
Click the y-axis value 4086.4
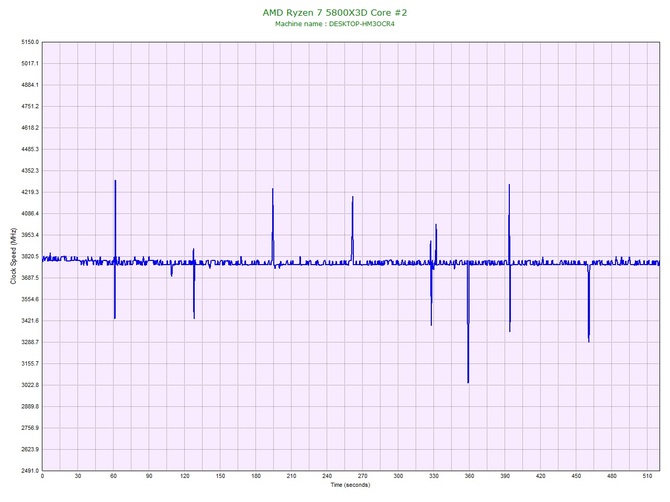pyautogui.click(x=30, y=213)
